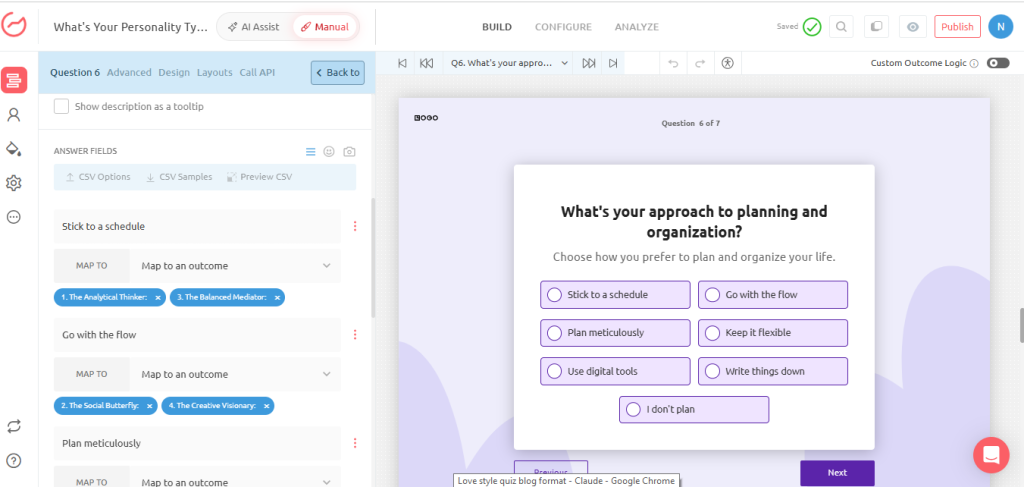Go to next question forward icon
Viewport: 1024px width, 487px height.
pyautogui.click(x=588, y=63)
